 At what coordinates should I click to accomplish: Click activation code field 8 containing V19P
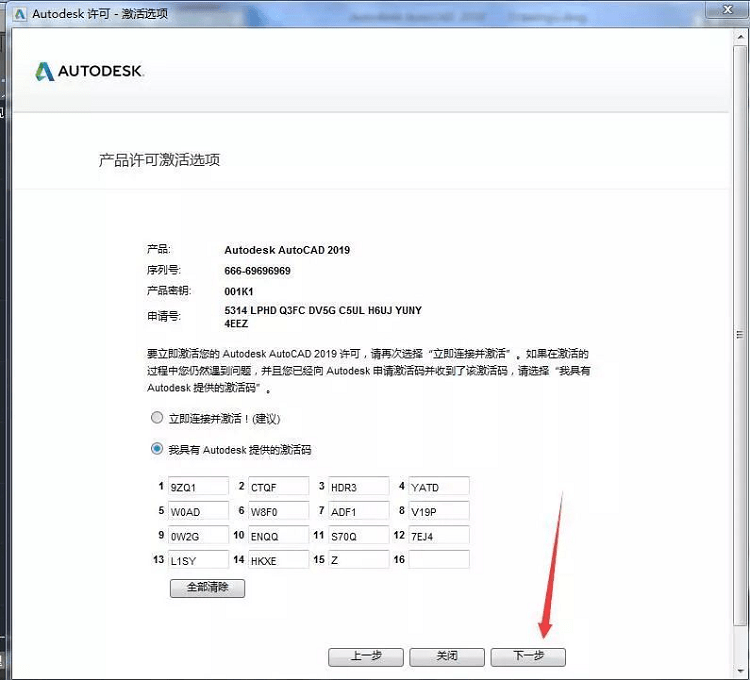point(439,511)
